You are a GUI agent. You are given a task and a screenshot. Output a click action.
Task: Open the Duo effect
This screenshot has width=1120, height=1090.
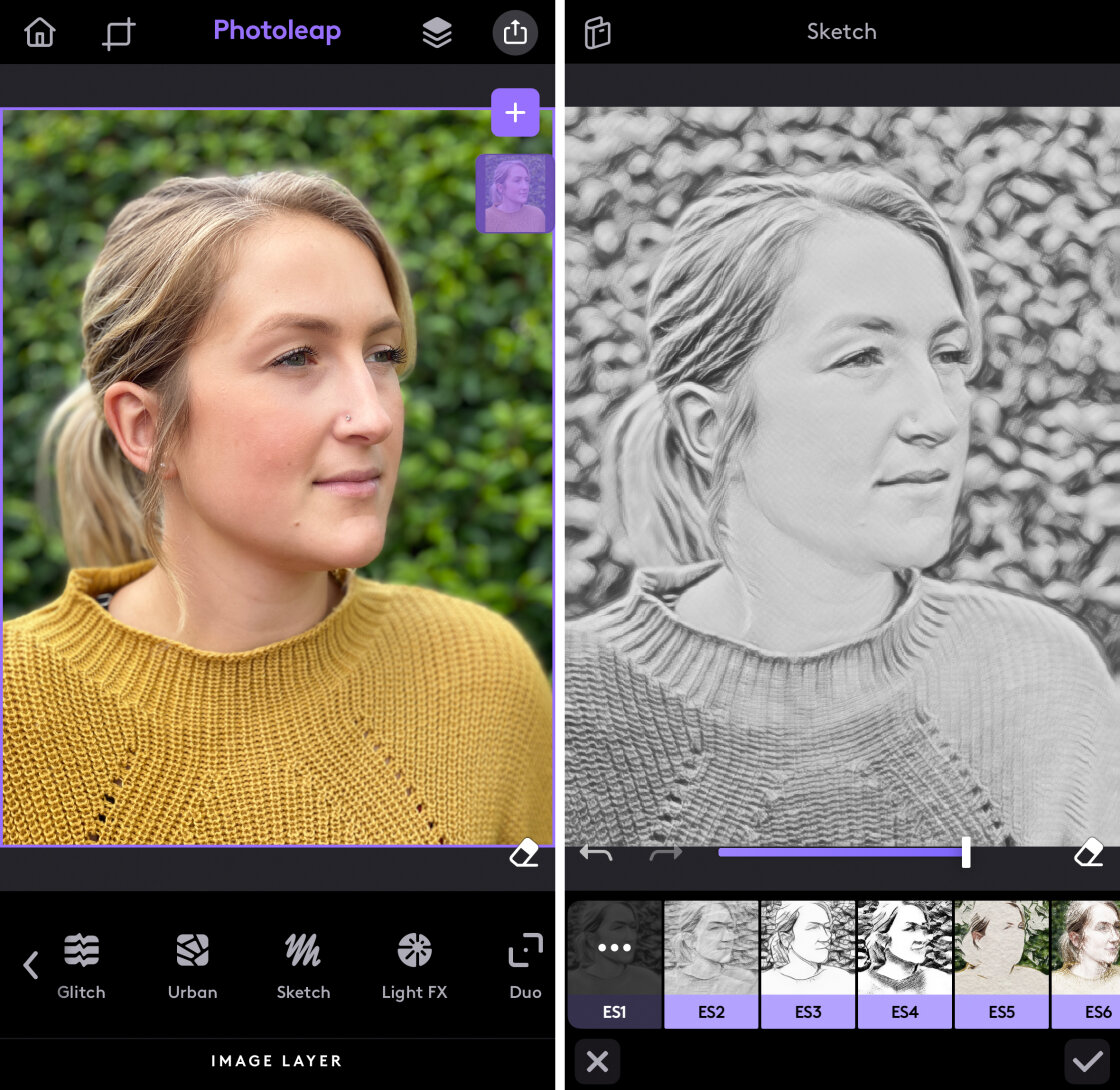pos(525,966)
